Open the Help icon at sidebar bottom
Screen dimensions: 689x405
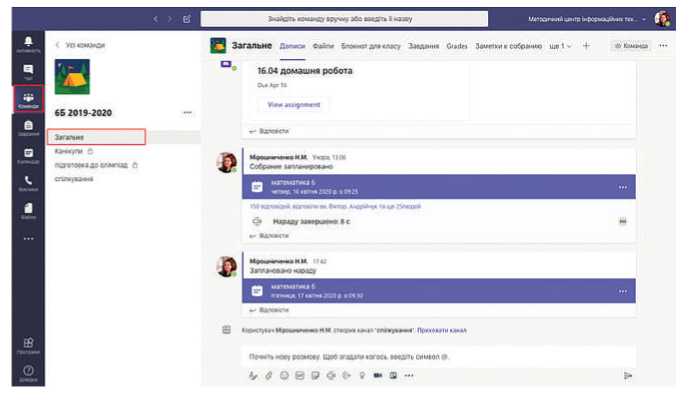(x=28, y=372)
